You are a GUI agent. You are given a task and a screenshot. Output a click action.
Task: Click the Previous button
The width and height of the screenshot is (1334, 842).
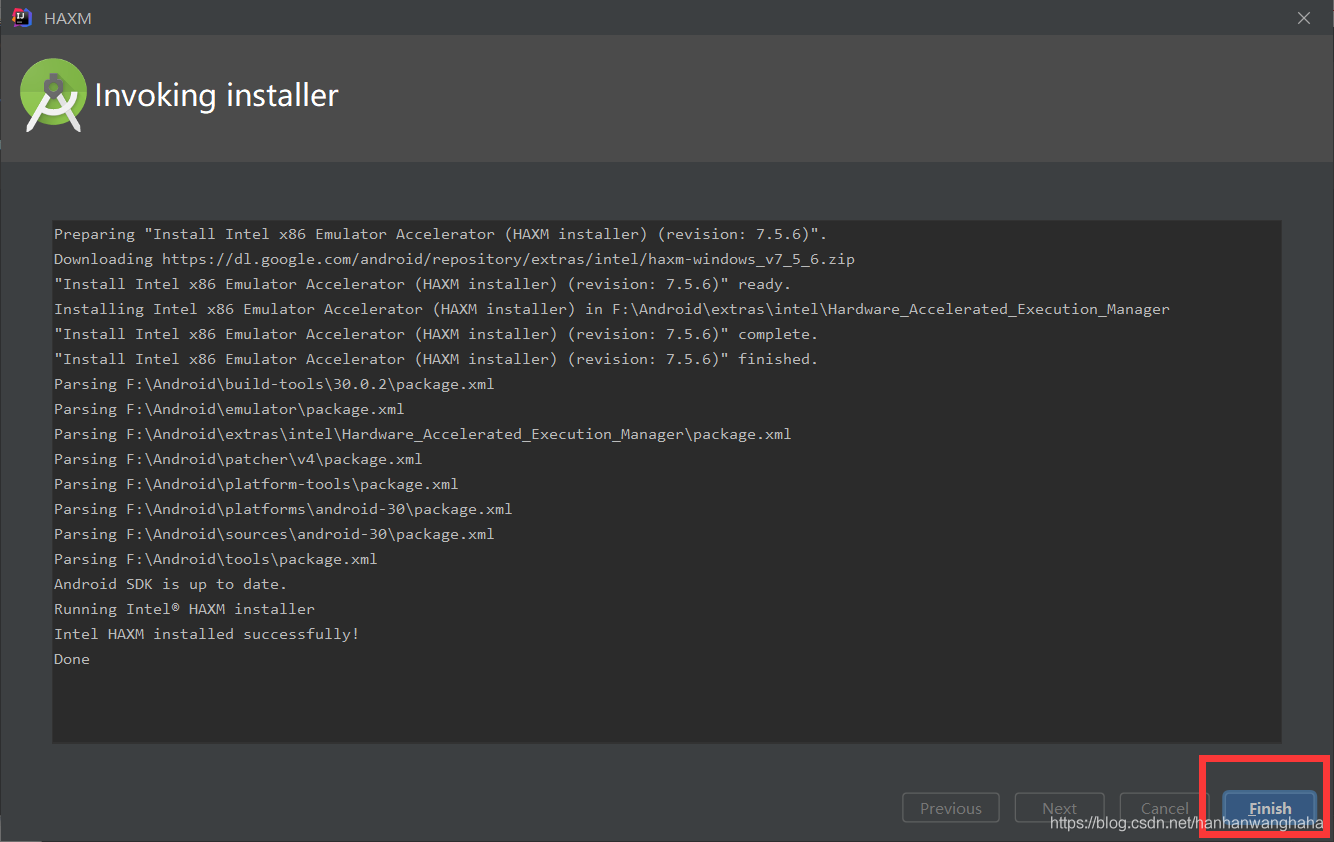click(950, 807)
